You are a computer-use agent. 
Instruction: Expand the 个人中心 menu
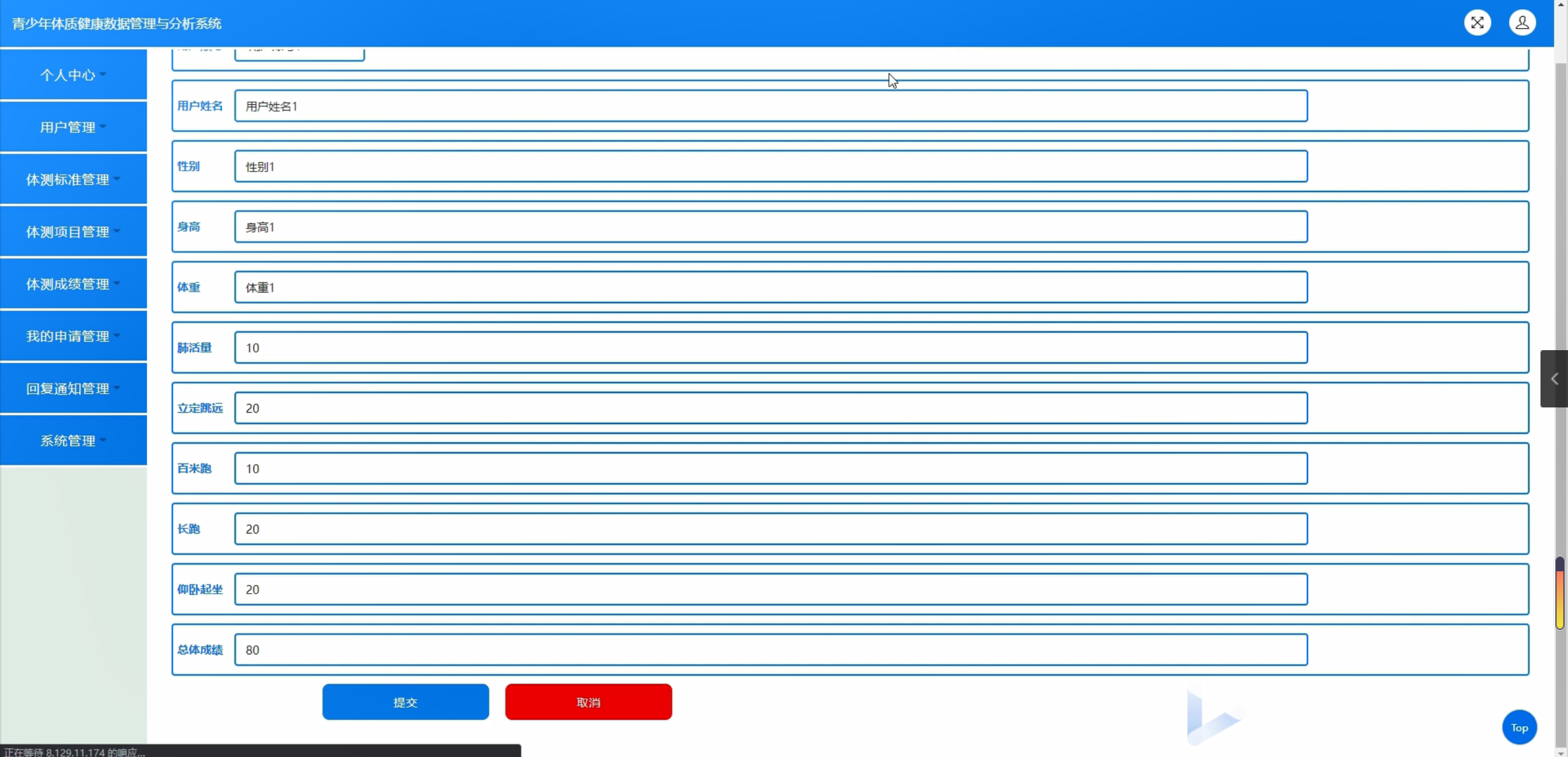tap(73, 75)
